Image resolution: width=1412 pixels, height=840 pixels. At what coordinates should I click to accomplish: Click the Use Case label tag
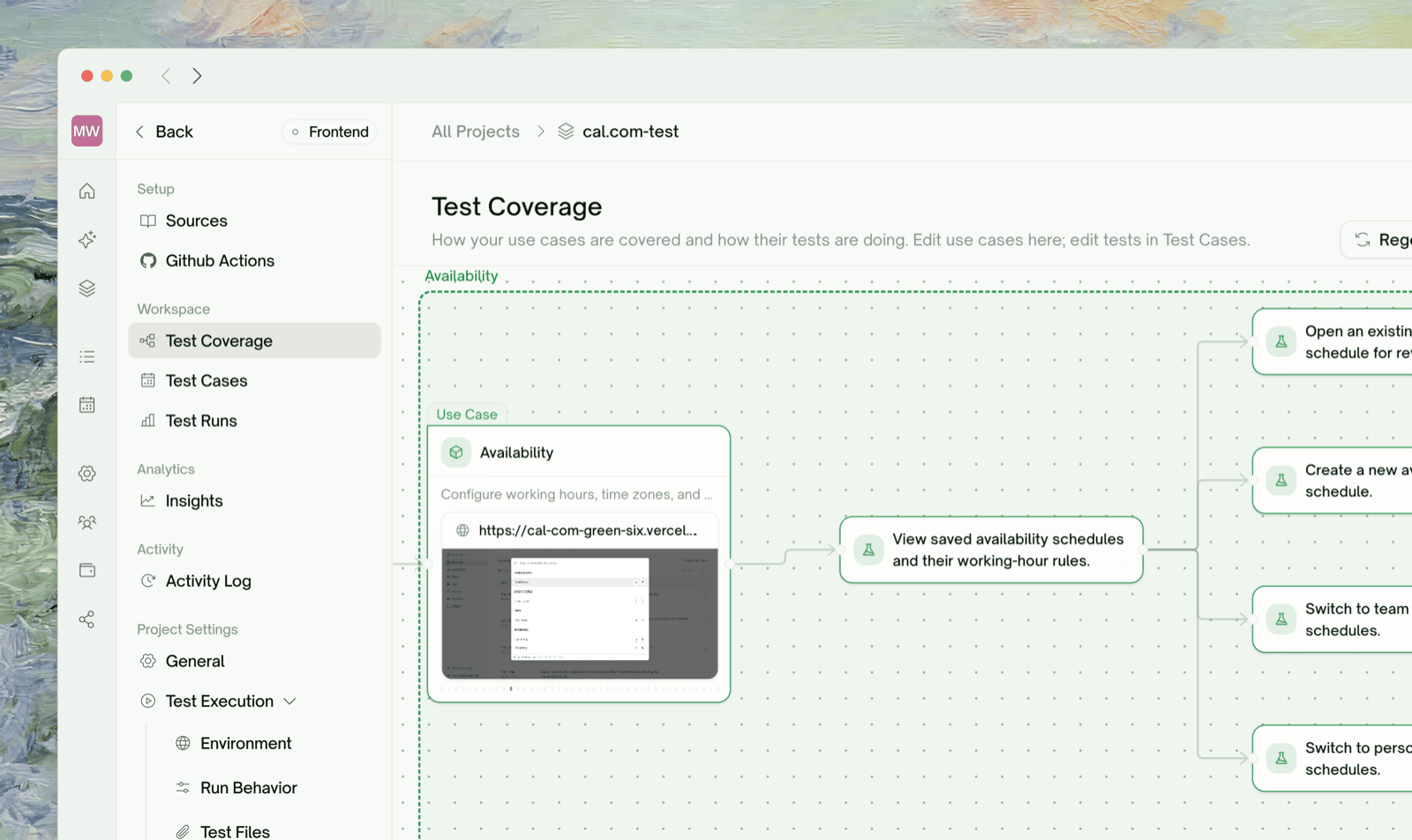pos(467,414)
